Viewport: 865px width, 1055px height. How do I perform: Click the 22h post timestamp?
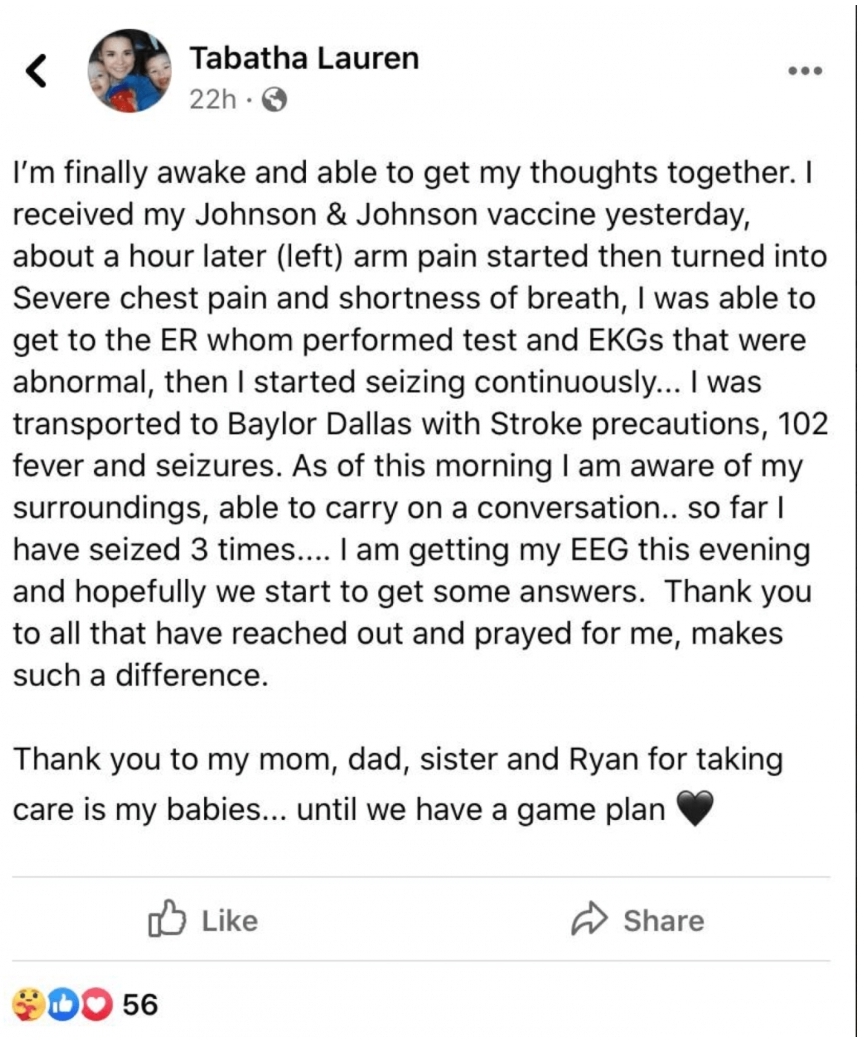(x=211, y=100)
